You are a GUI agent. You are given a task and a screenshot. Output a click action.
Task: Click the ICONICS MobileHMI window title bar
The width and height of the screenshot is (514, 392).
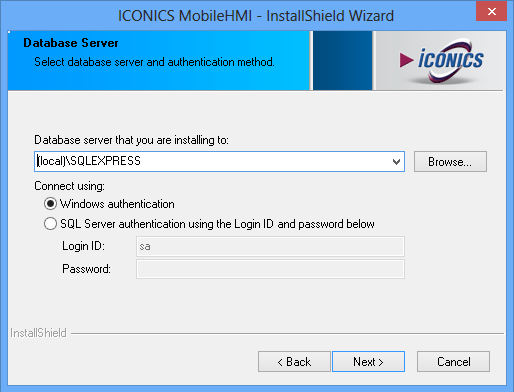point(256,16)
